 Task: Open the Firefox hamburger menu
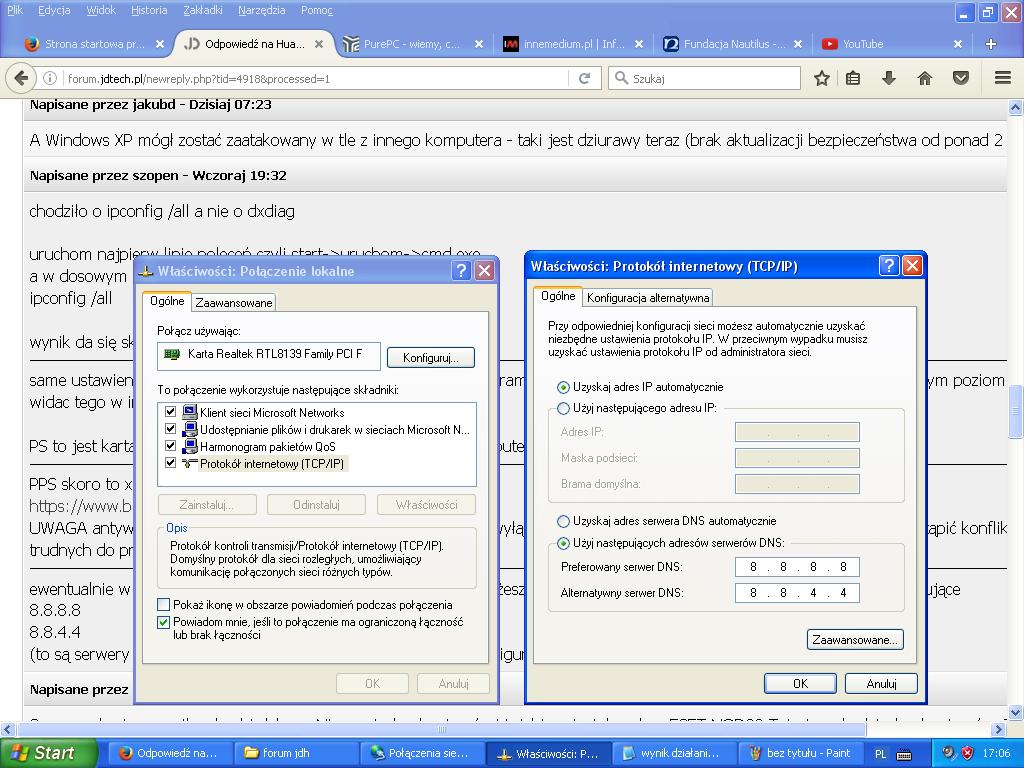click(x=1002, y=78)
